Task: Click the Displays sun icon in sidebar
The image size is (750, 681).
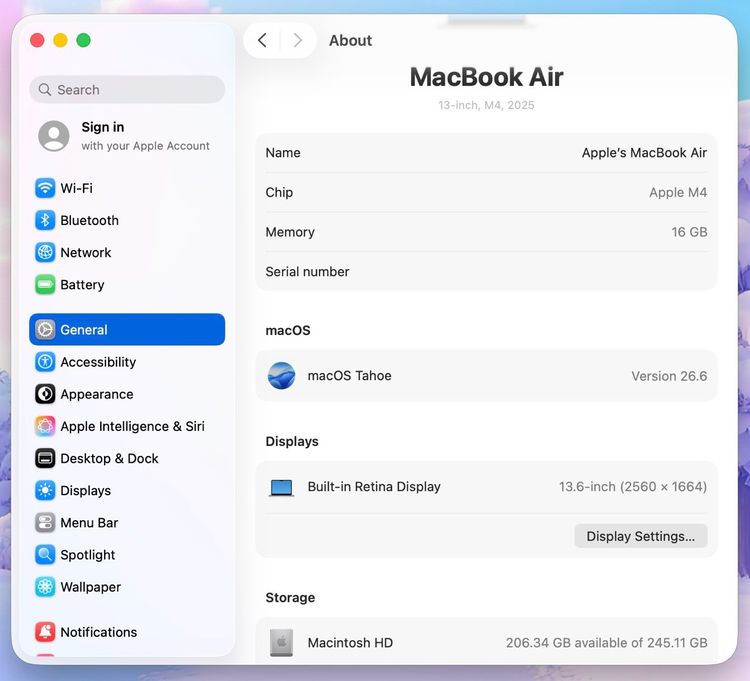Action: pyautogui.click(x=45, y=490)
